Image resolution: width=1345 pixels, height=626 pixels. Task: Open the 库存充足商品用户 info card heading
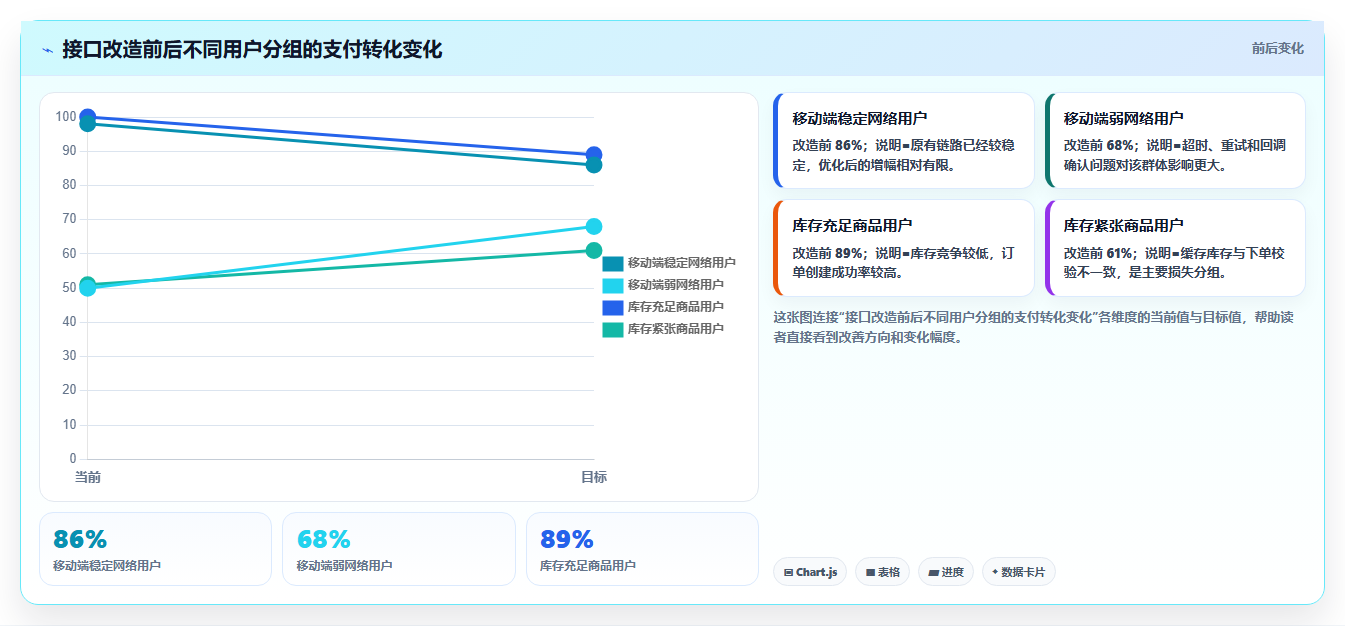pyautogui.click(x=852, y=225)
